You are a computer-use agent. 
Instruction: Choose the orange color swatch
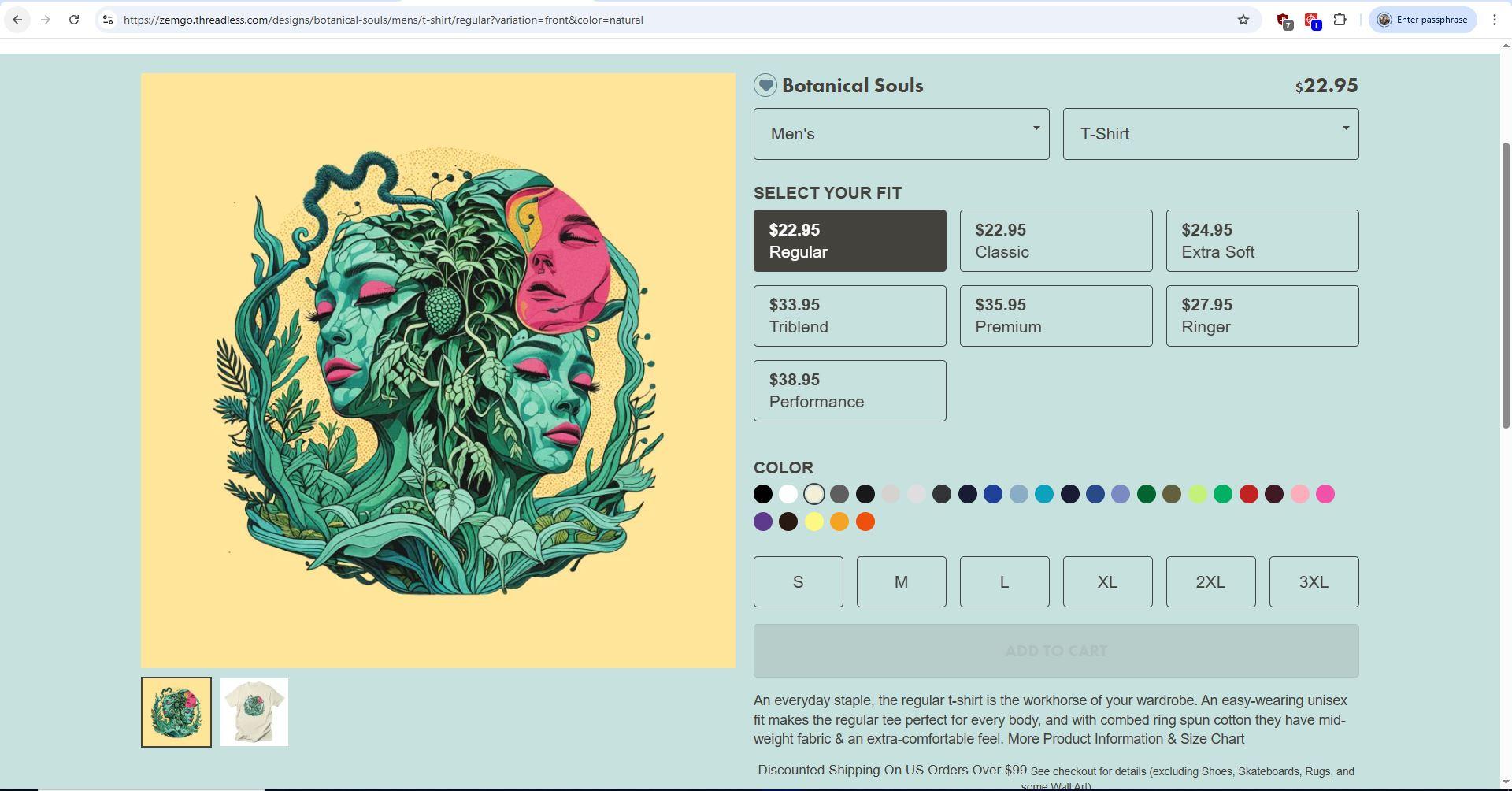click(839, 522)
